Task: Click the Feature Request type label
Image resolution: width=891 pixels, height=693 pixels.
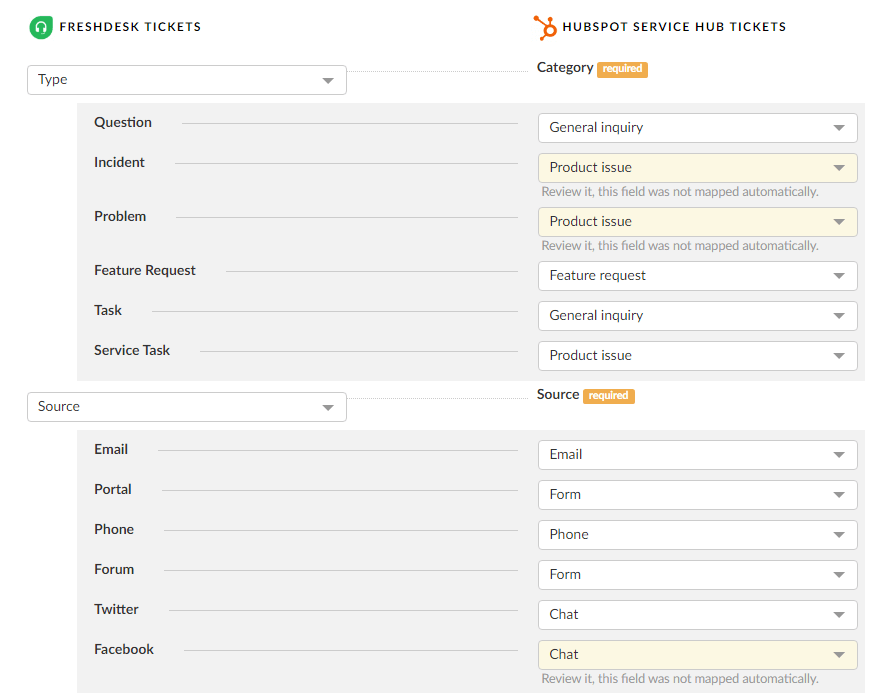Action: [145, 270]
